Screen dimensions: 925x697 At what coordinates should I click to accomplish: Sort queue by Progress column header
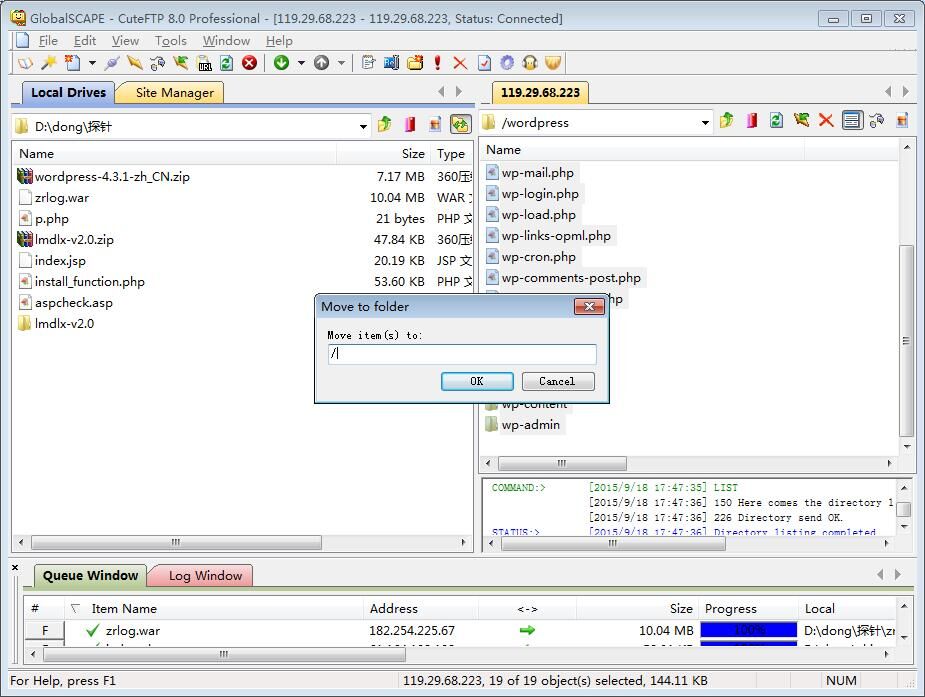(749, 609)
